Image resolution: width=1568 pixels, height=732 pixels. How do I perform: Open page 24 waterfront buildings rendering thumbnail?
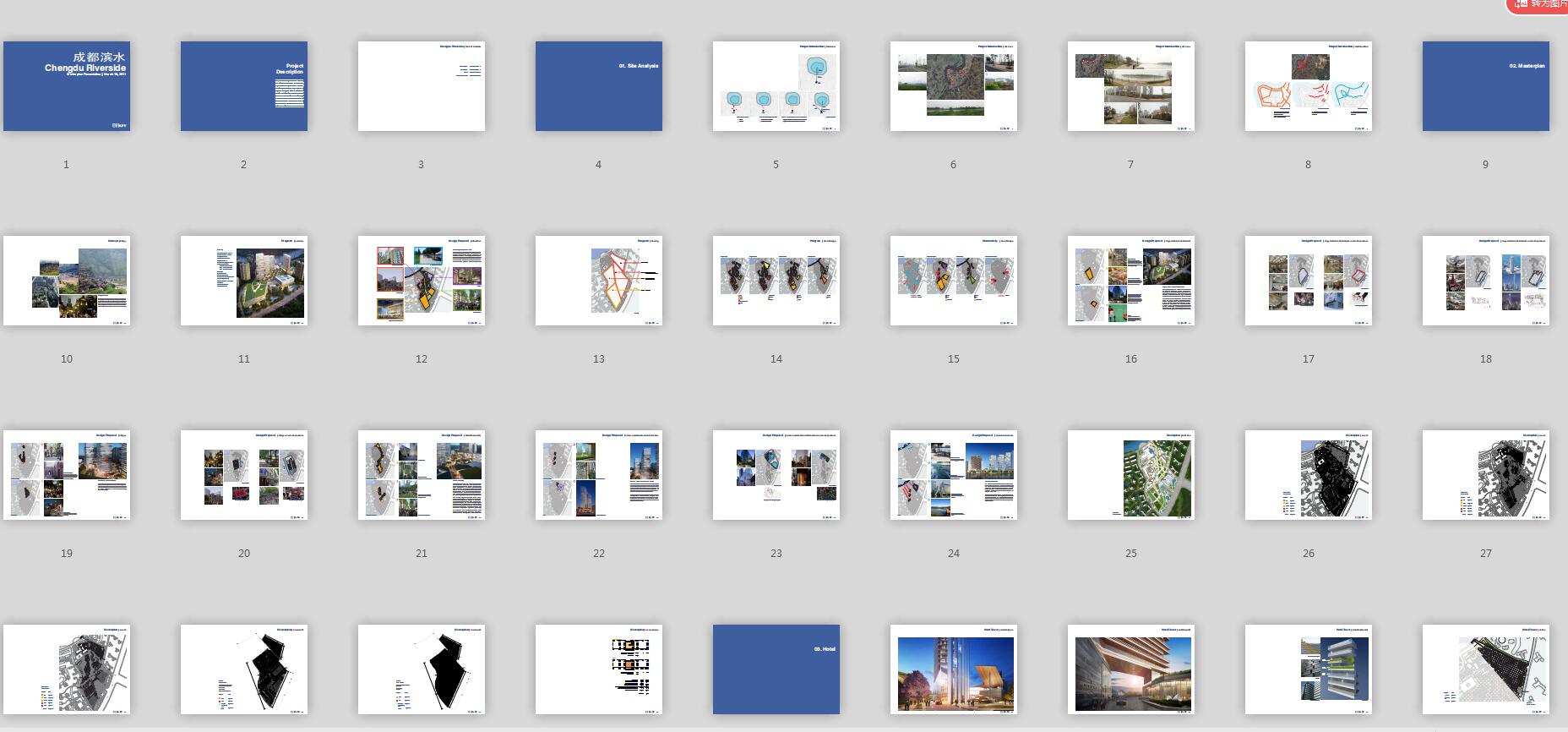[954, 475]
